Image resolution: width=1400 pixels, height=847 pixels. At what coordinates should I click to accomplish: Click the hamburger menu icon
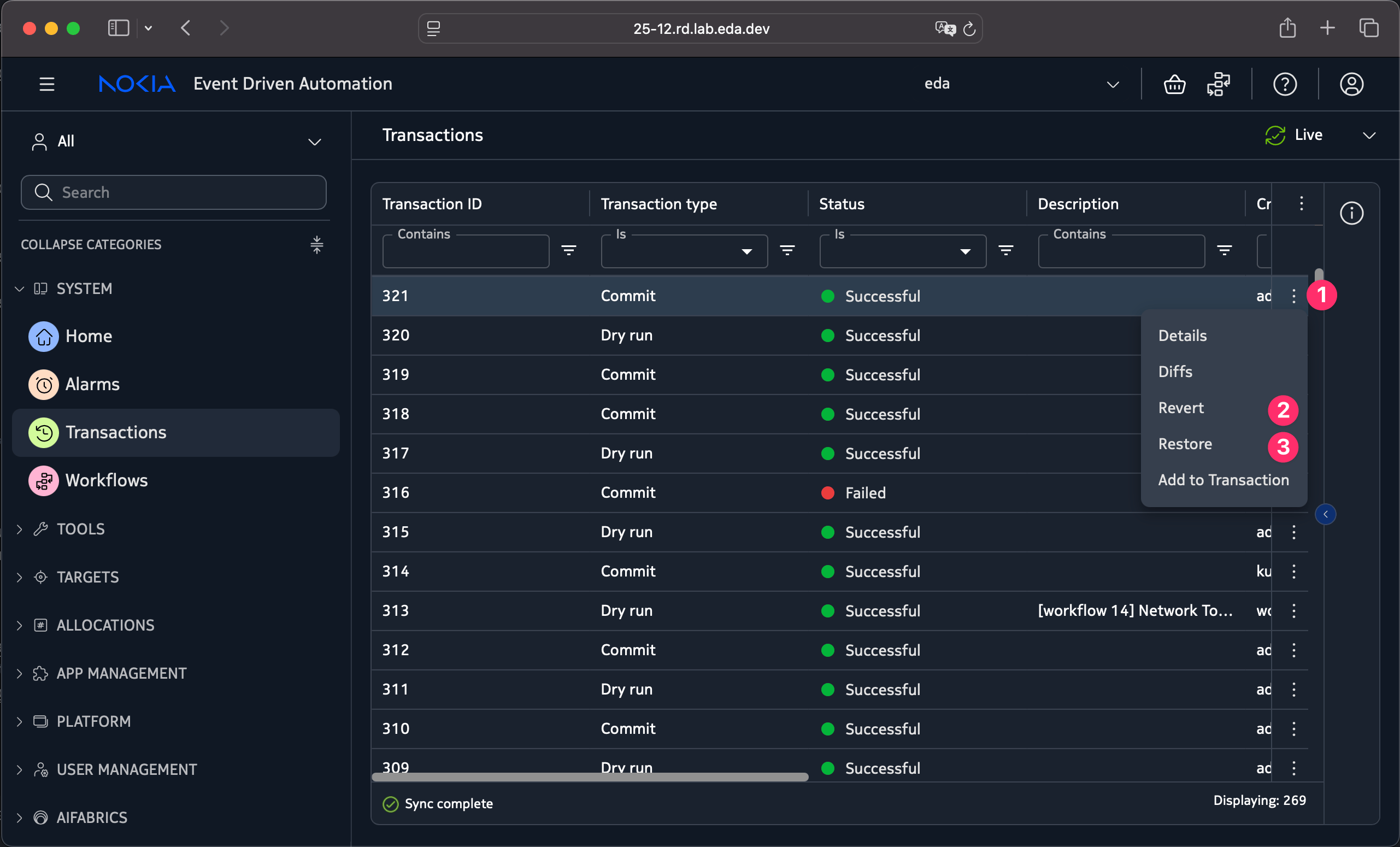pos(46,84)
